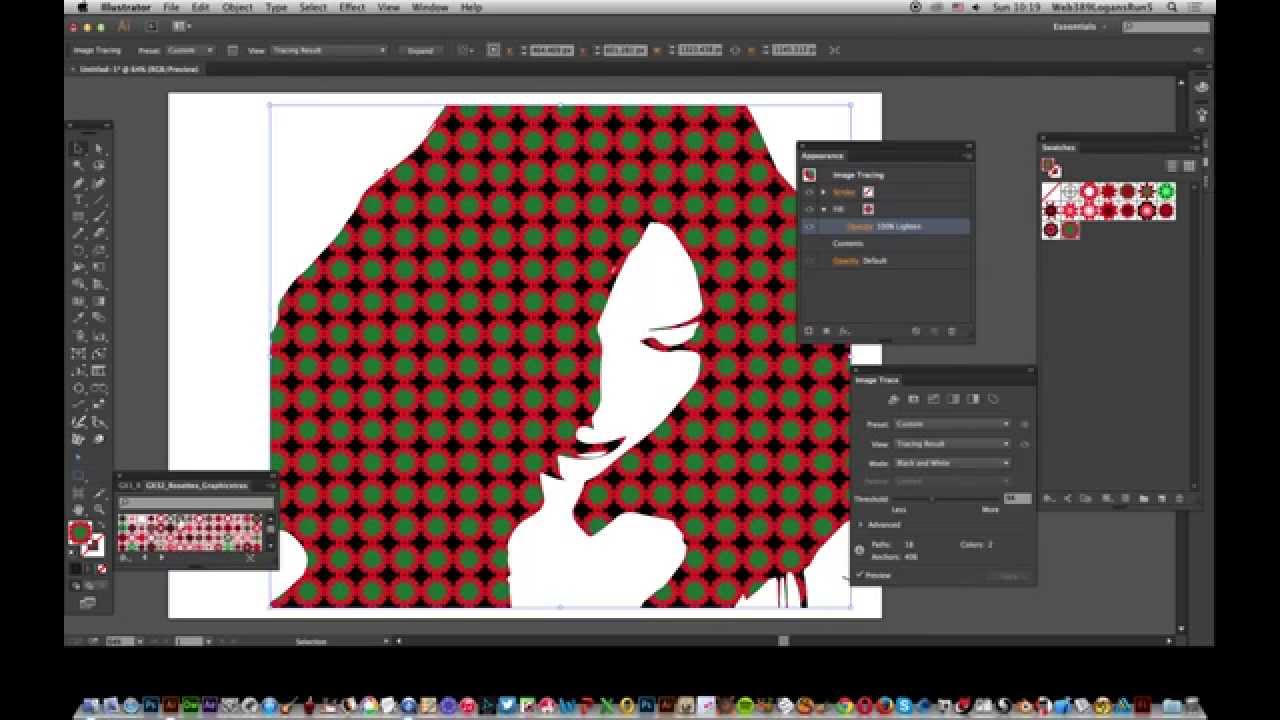The height and width of the screenshot is (720, 1280).
Task: Open the Preset dropdown in Image Trace panel
Action: pos(953,424)
